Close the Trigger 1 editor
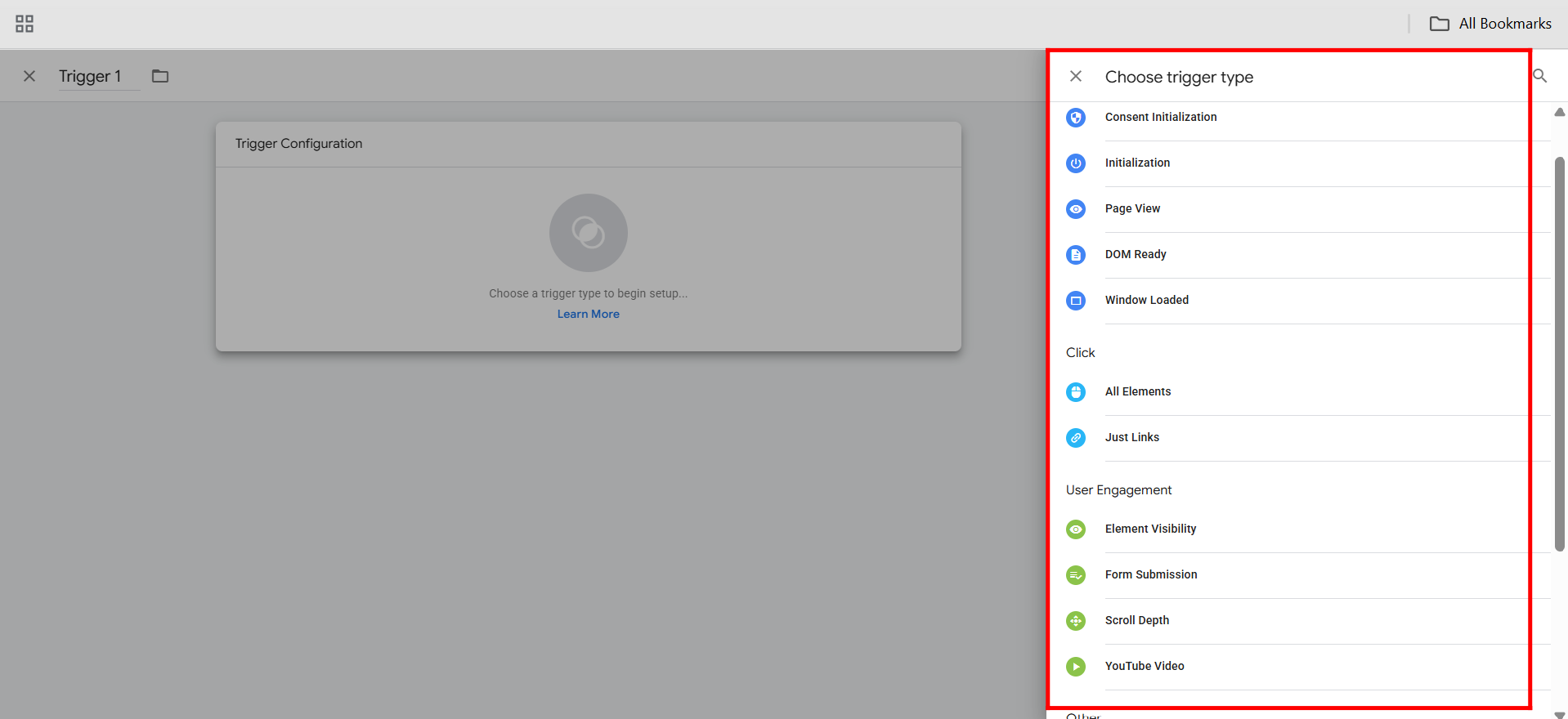 click(29, 76)
